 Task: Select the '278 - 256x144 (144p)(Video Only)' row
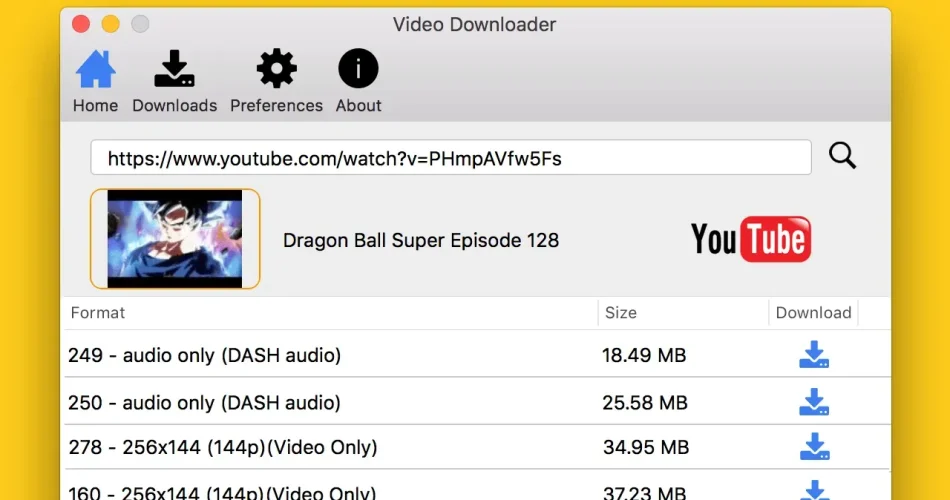[477, 447]
